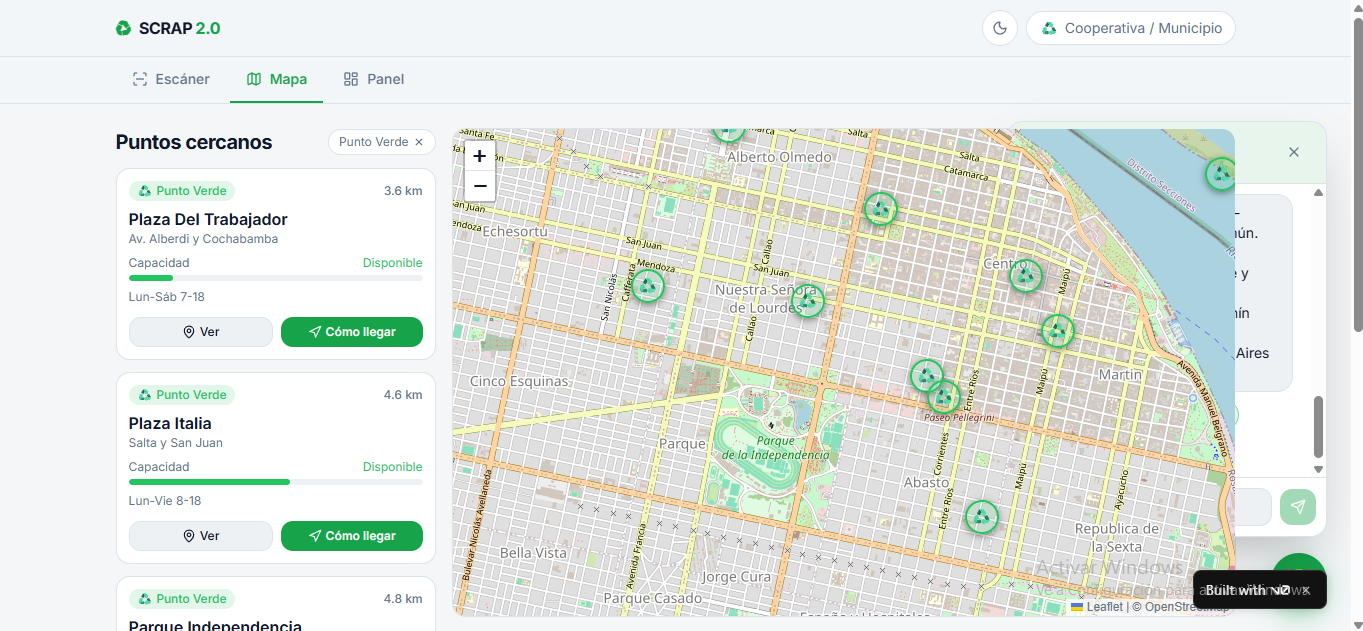This screenshot has height=631, width=1363.
Task: Click the chat panel scrollbar thumb
Action: [x=1318, y=427]
